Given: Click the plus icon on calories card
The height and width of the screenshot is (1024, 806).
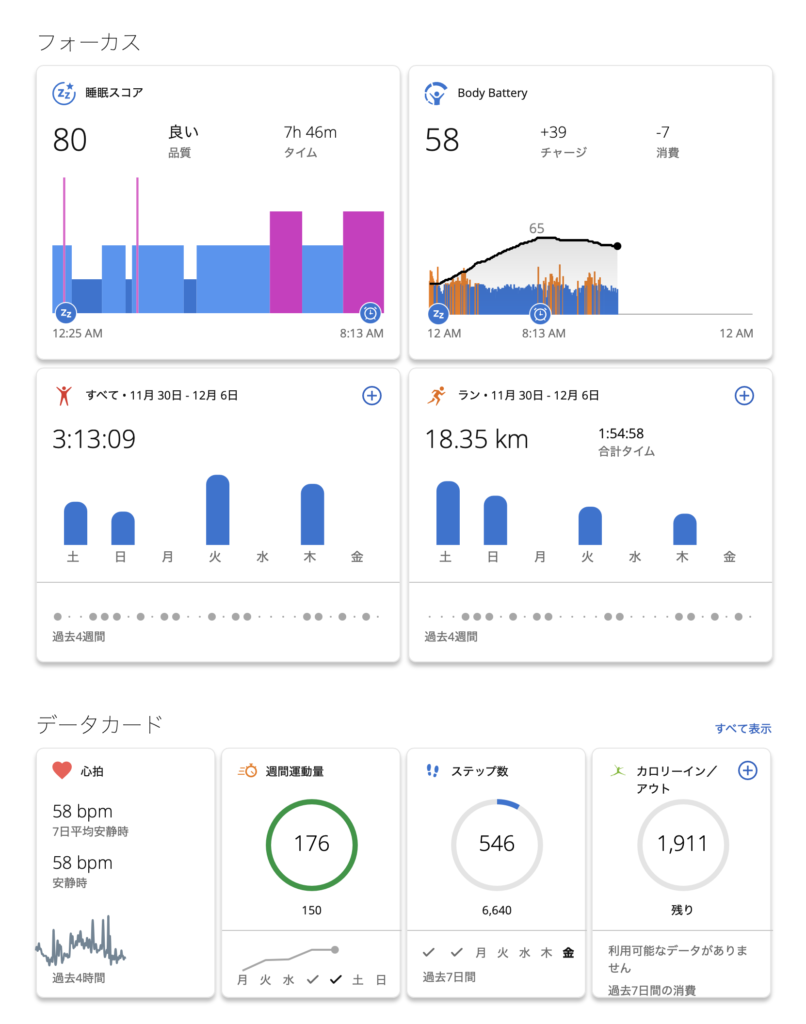Looking at the screenshot, I should click(x=747, y=771).
